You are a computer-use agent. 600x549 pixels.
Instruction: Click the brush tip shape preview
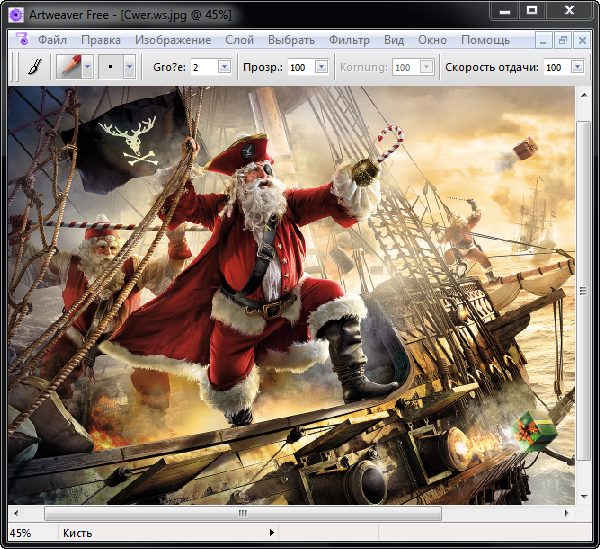tap(111, 67)
